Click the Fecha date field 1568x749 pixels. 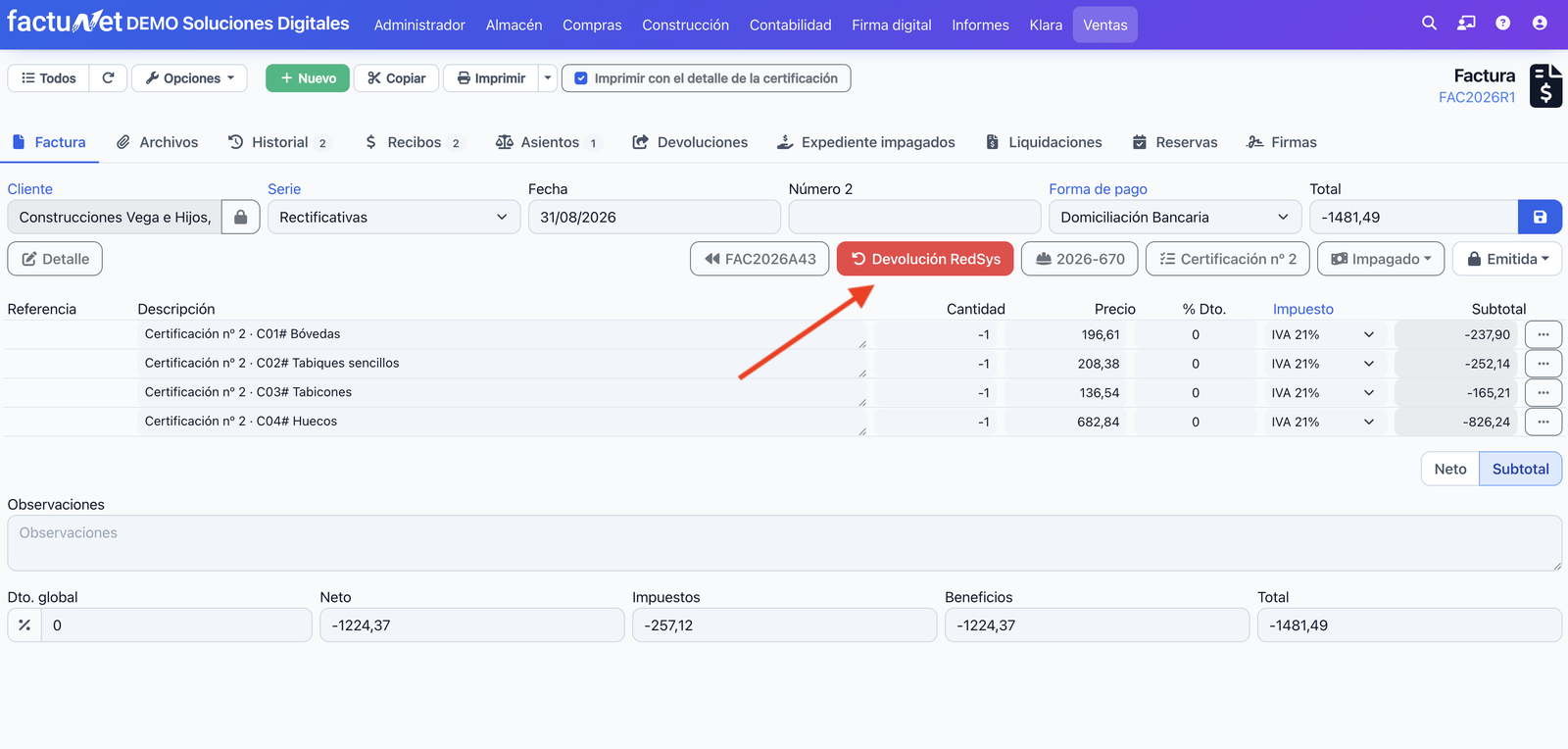(x=655, y=217)
